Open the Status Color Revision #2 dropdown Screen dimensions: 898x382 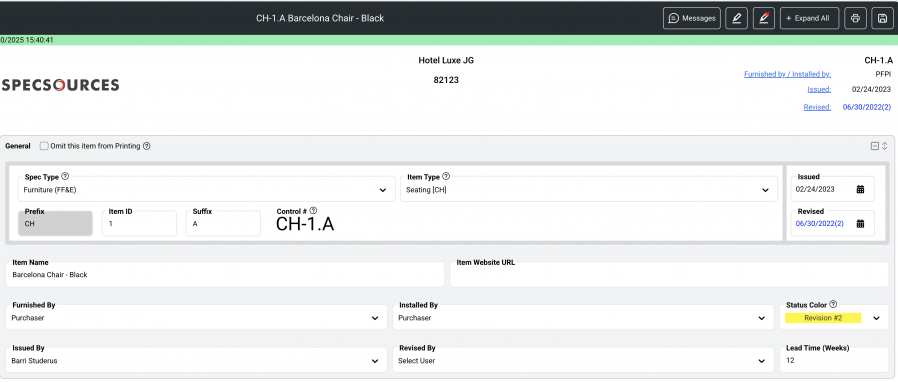click(834, 318)
